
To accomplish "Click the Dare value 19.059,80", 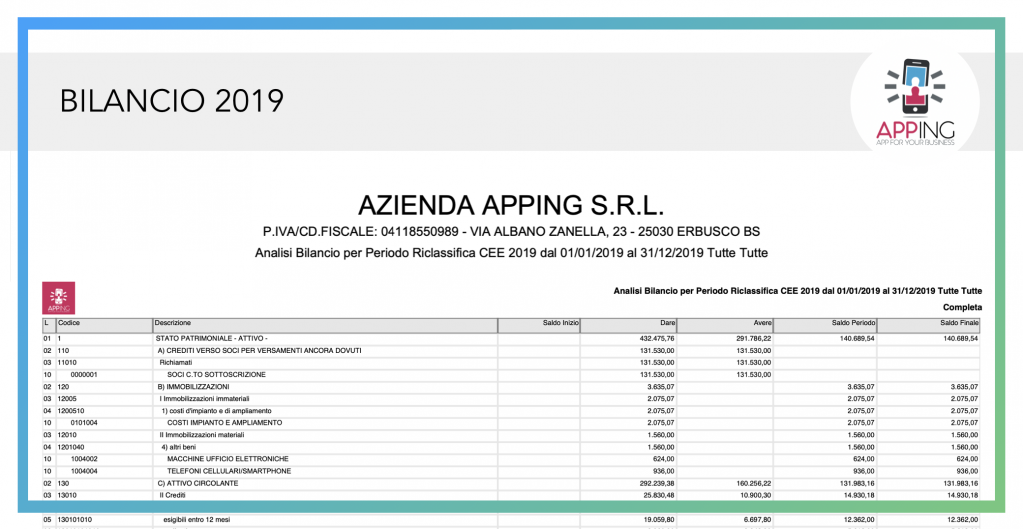I will [657, 520].
